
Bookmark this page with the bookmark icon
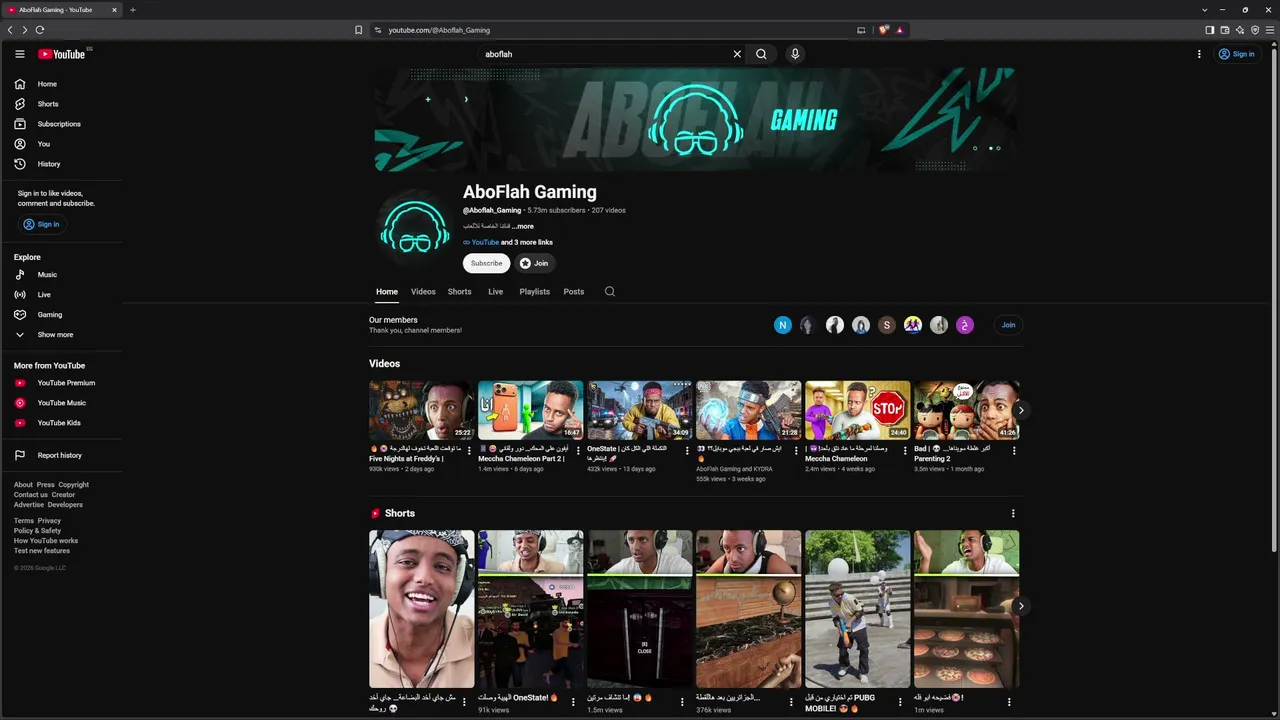click(359, 30)
